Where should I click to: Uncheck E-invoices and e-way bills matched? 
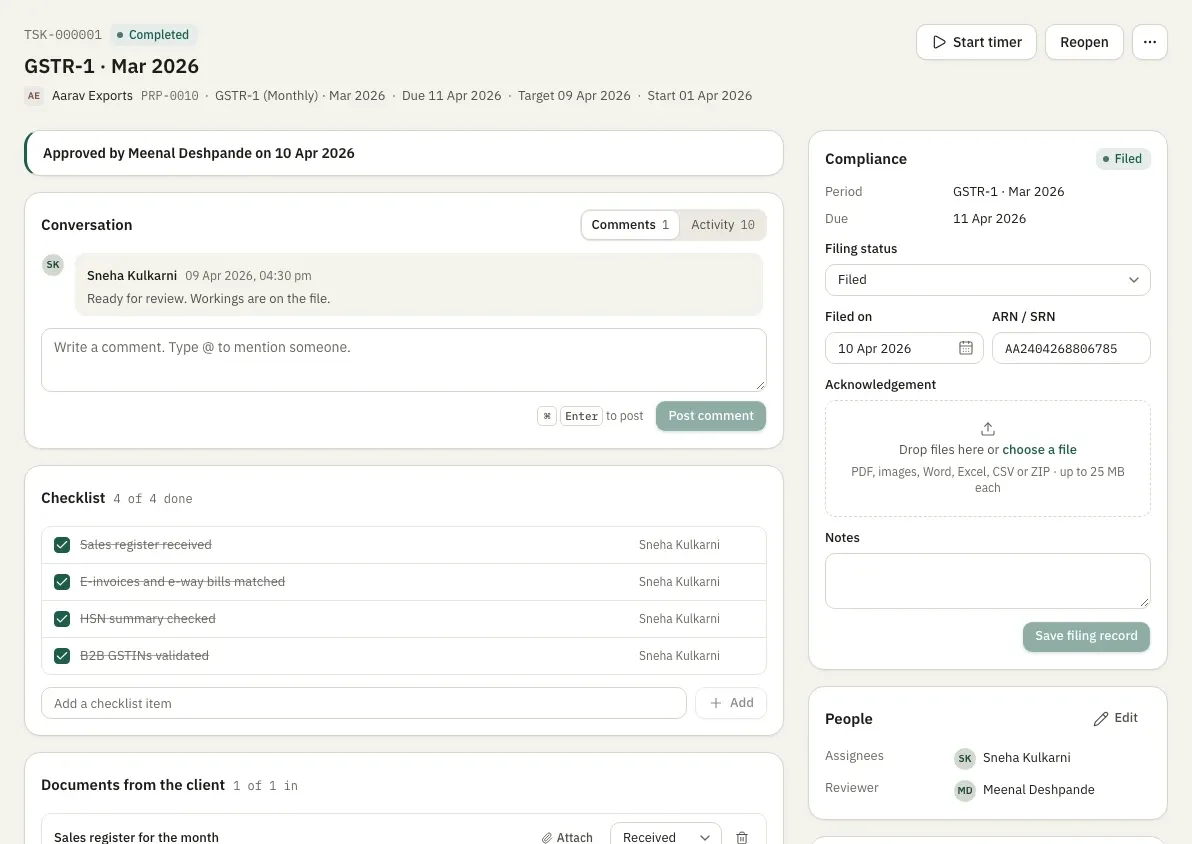pyautogui.click(x=62, y=582)
